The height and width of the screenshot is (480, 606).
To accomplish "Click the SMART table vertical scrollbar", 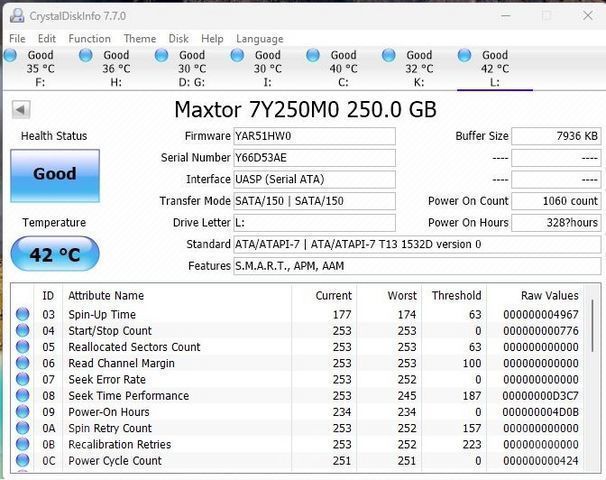I will tap(592, 325).
